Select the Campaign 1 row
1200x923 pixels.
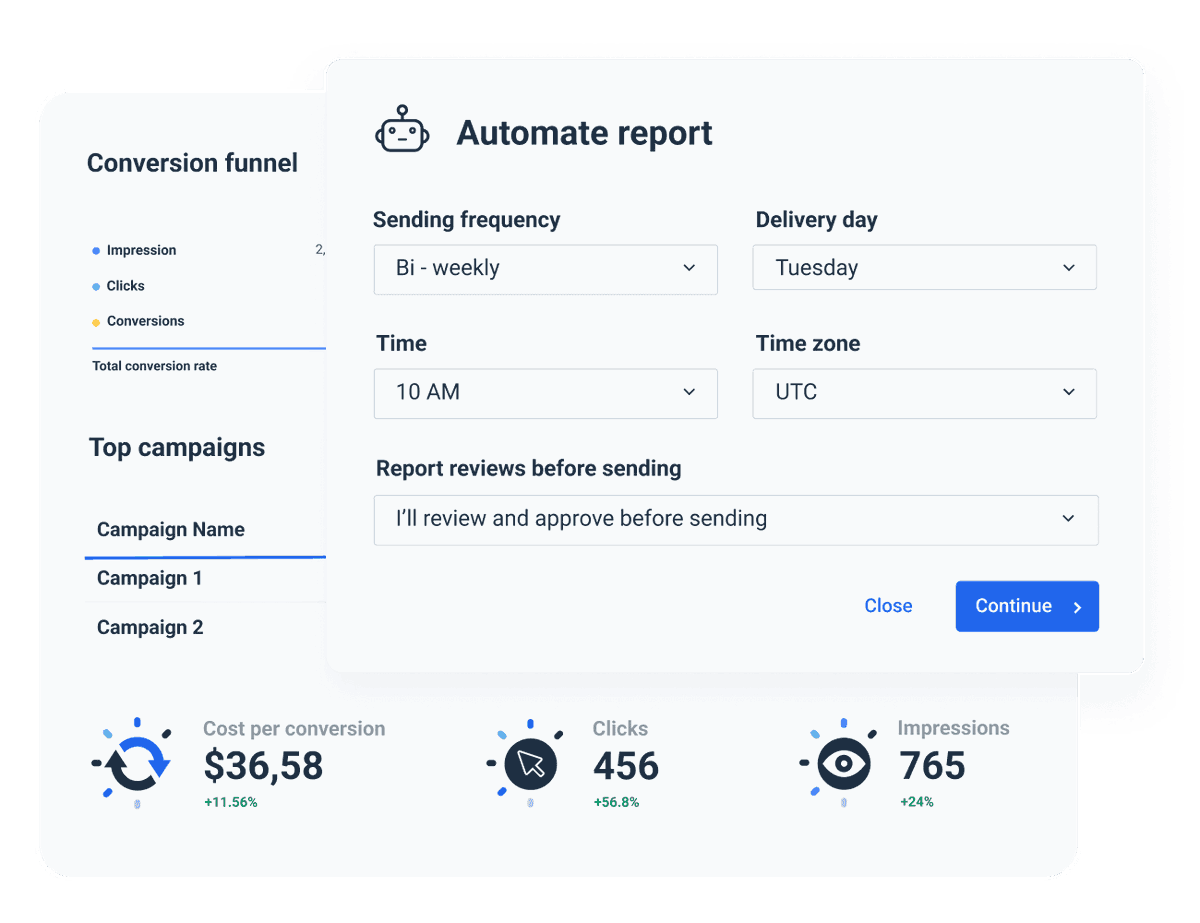pos(149,578)
